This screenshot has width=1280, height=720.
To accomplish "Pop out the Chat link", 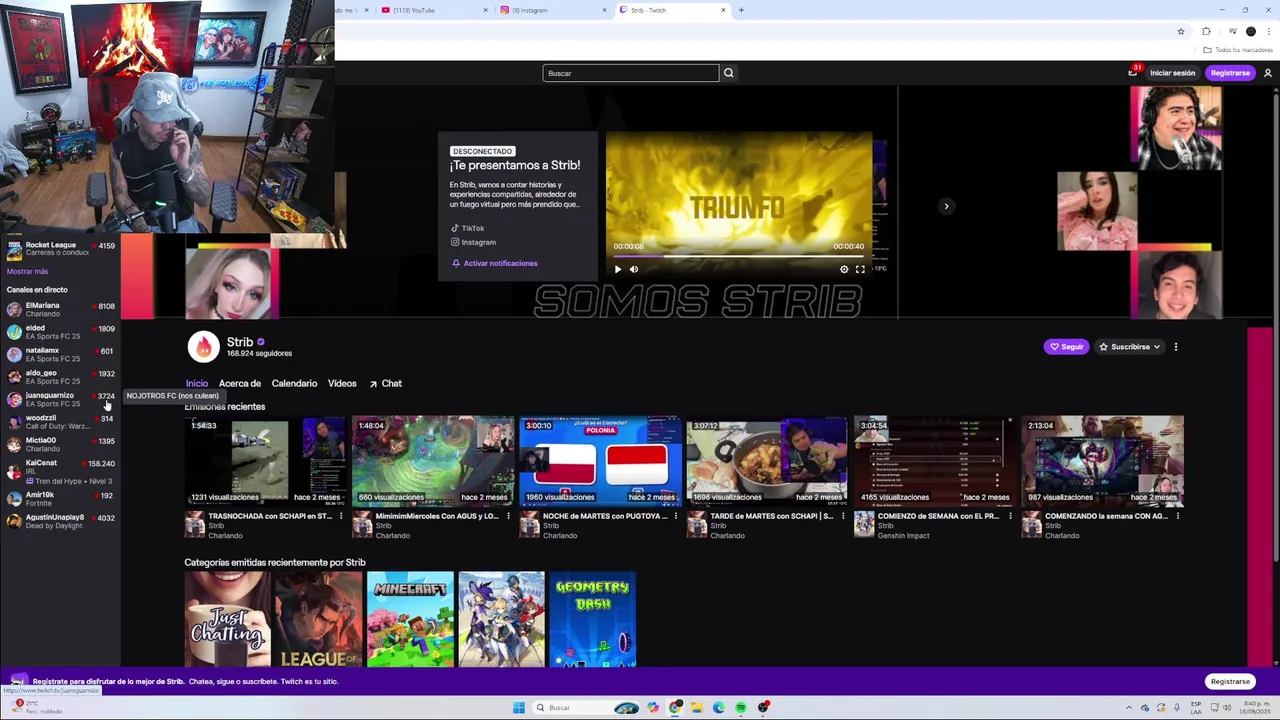I will tap(386, 383).
